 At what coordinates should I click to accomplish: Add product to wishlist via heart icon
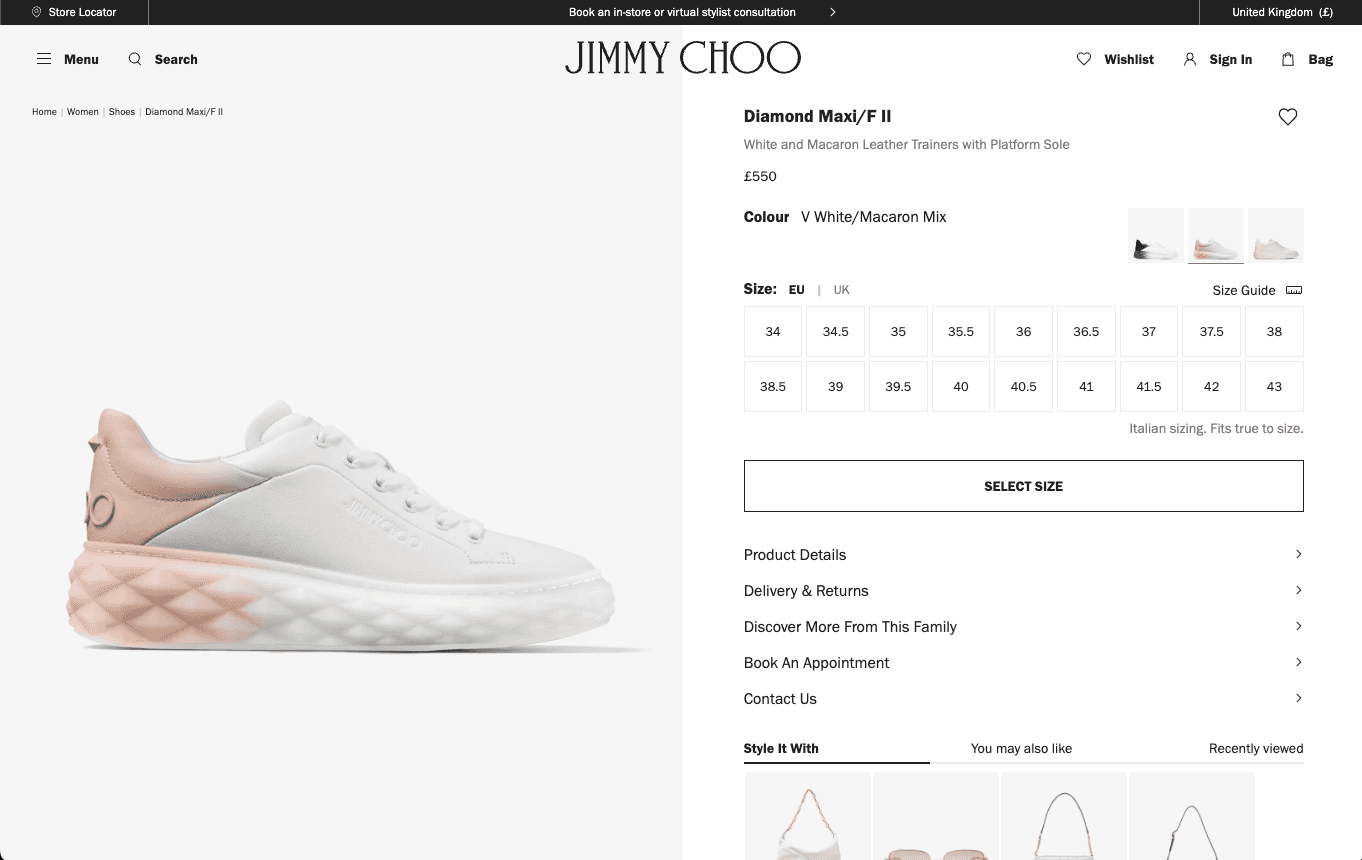coord(1287,116)
